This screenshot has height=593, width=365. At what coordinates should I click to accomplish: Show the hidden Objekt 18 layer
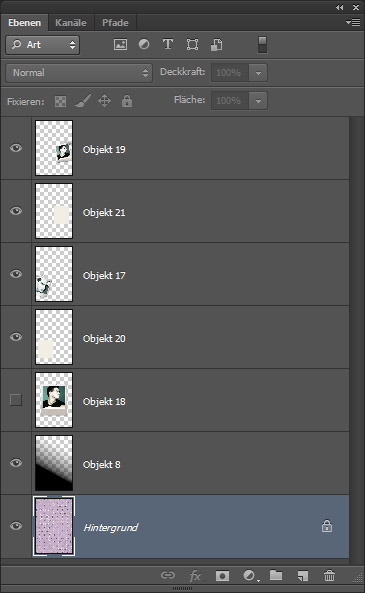(x=16, y=400)
